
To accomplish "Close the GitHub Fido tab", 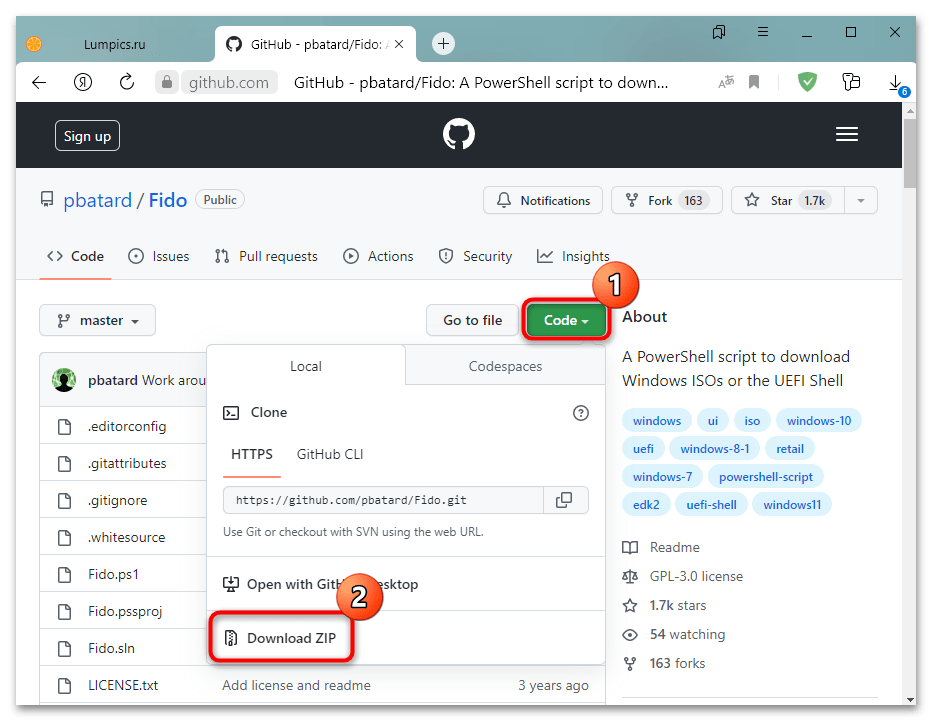I will click(399, 44).
